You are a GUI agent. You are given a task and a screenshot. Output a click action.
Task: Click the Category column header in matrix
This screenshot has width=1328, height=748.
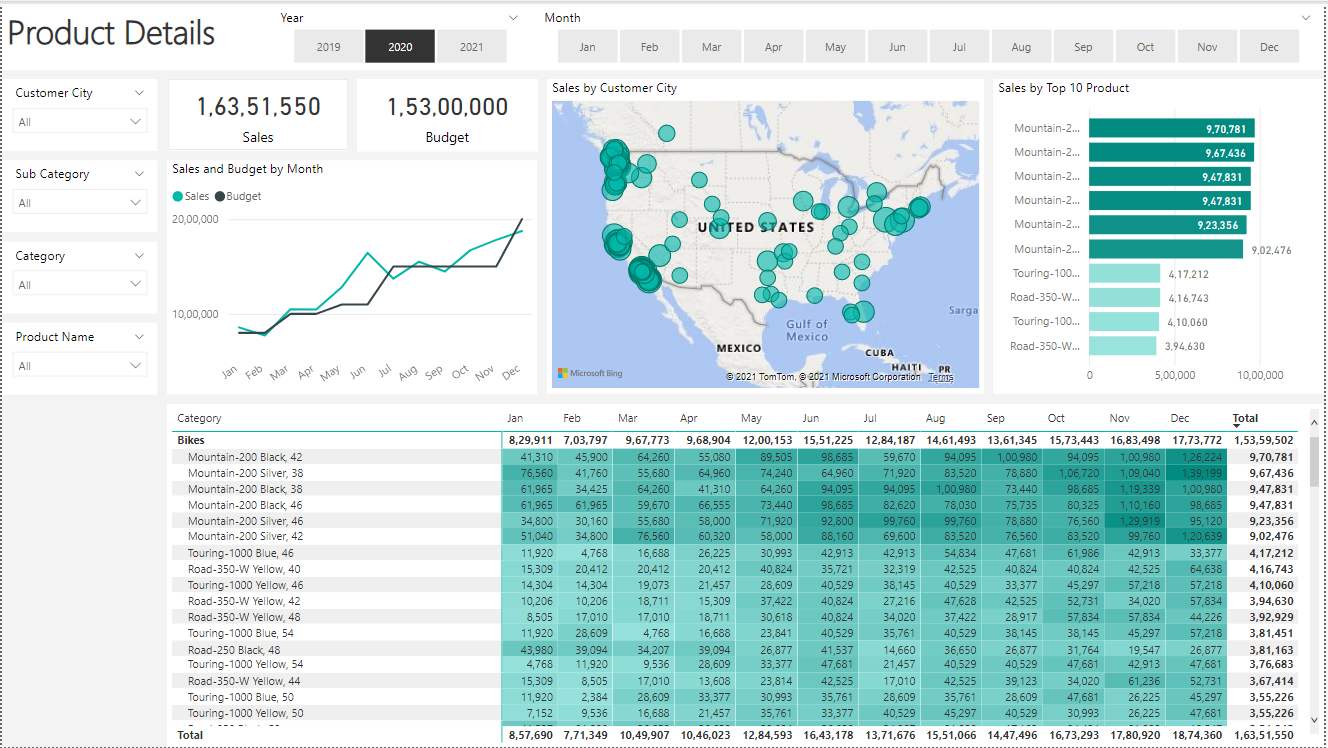pos(200,418)
